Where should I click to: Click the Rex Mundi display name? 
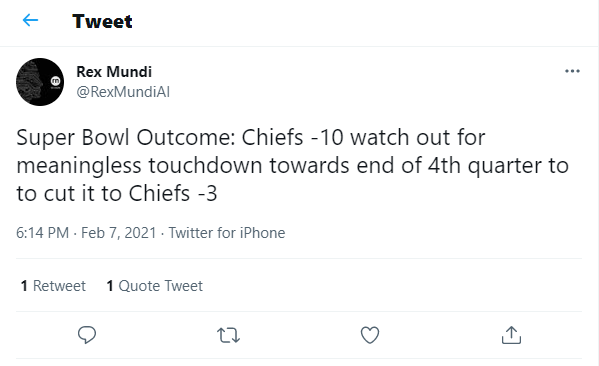114,72
